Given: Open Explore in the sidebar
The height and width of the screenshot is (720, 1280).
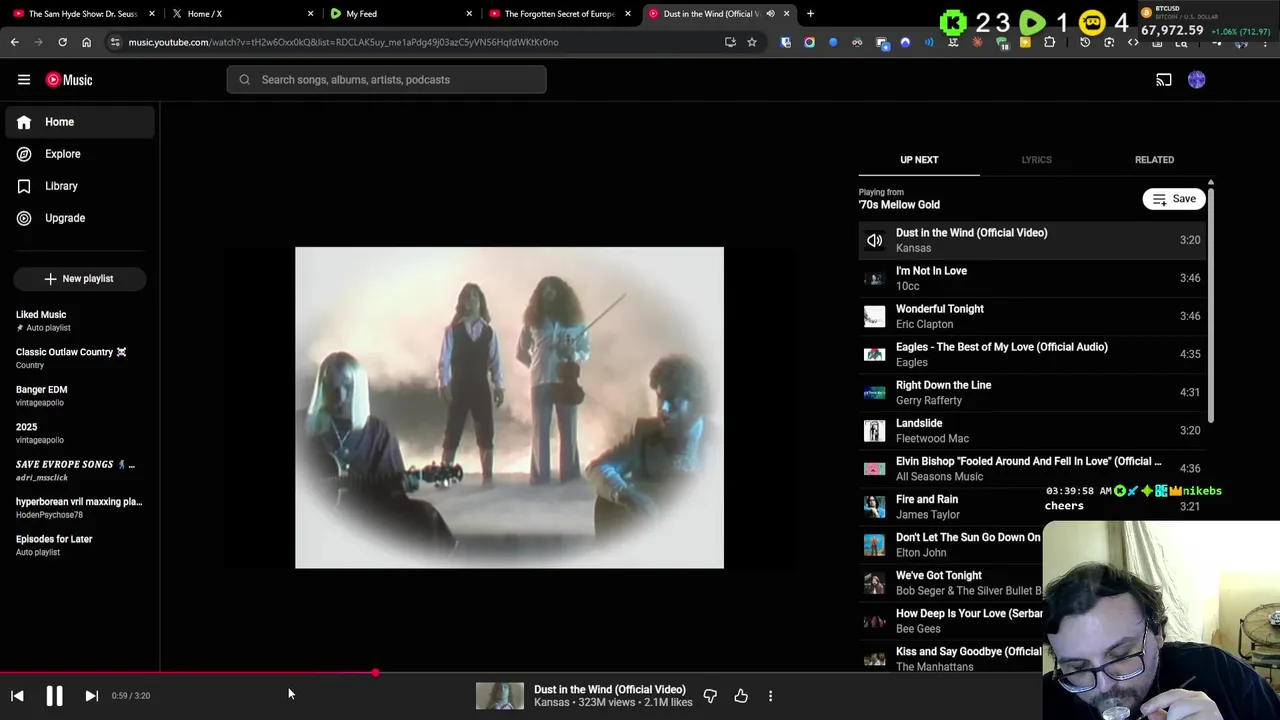Looking at the screenshot, I should [x=80, y=154].
